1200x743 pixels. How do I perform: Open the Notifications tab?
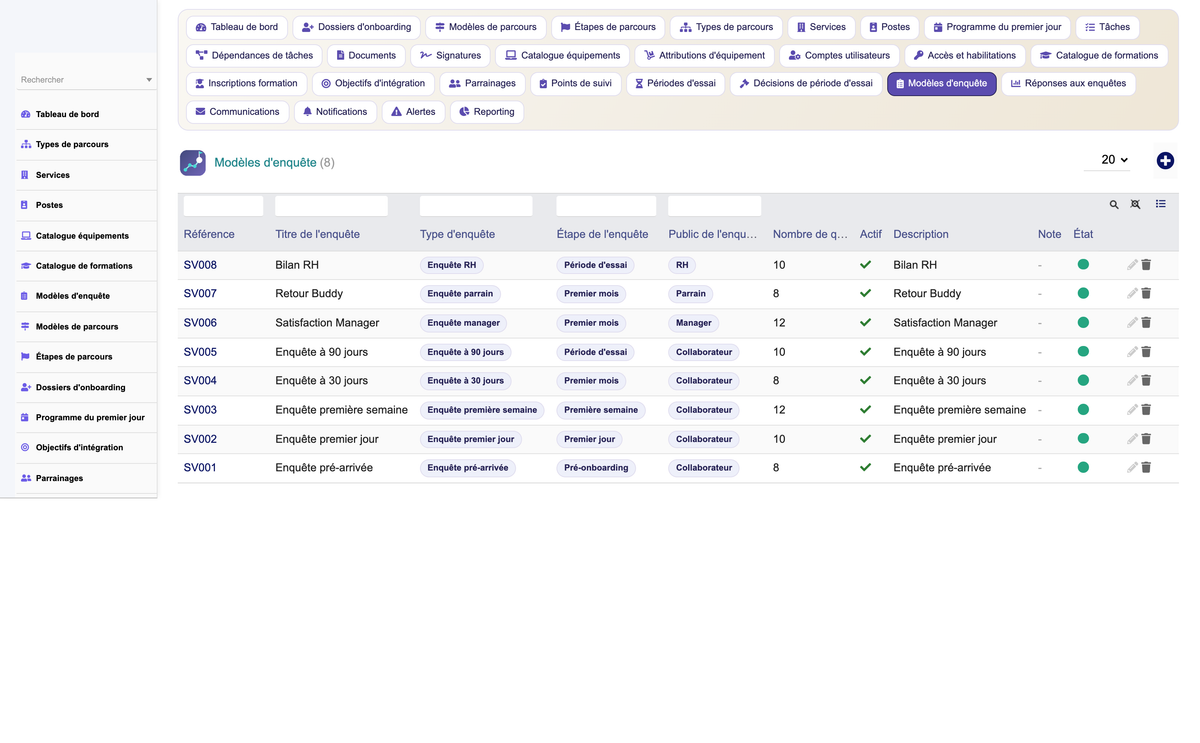tap(335, 112)
